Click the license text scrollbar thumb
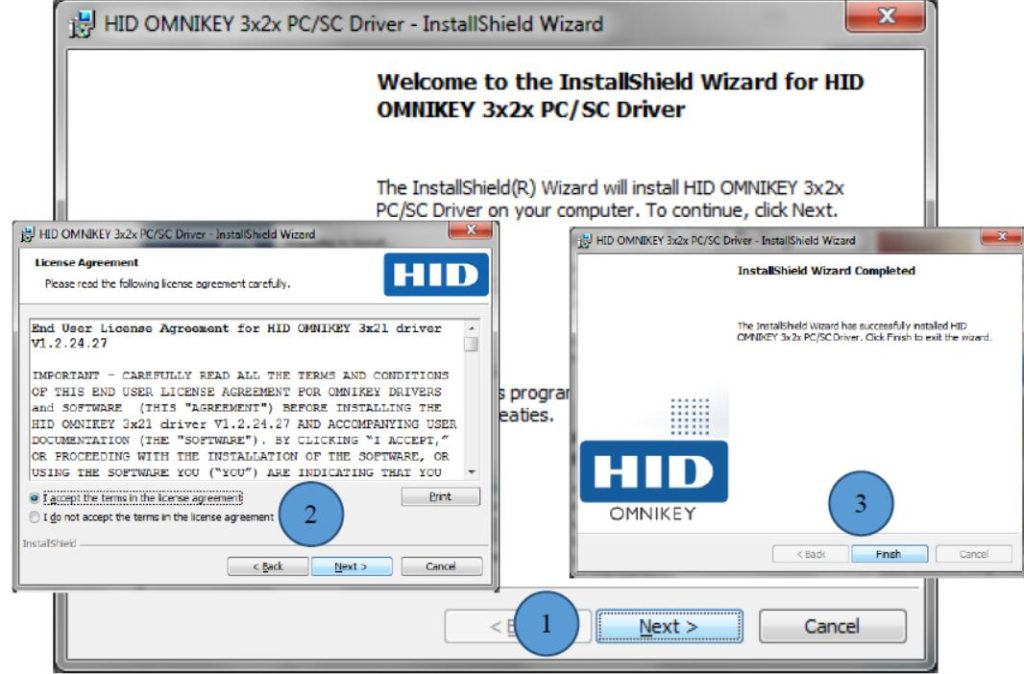Viewport: 1024px width, 674px height. [x=472, y=344]
